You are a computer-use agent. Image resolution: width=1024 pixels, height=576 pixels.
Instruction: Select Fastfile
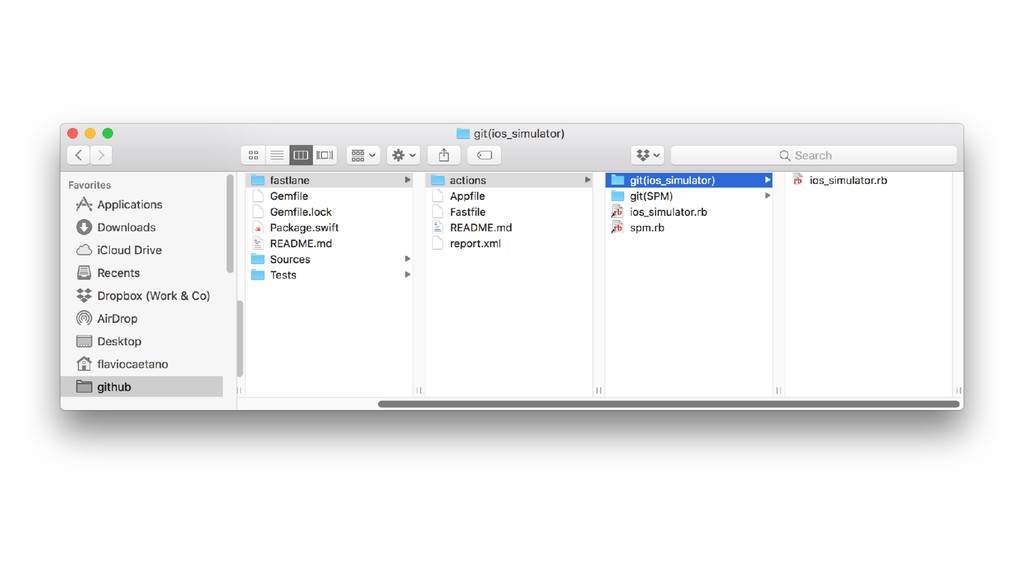[509, 212]
